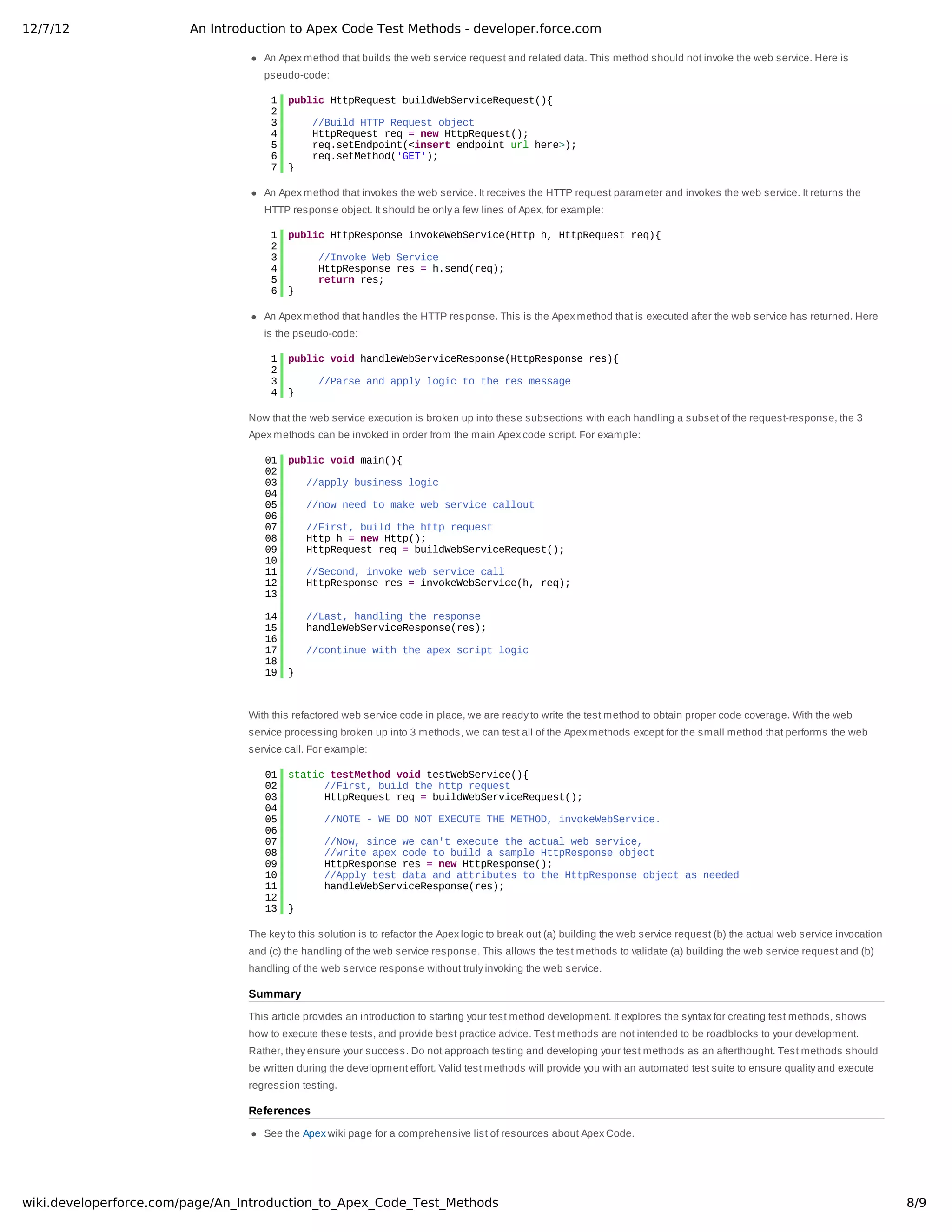Click the wiki.developerforce.com footer URL
This screenshot has height=1232, width=952.
260,1203
